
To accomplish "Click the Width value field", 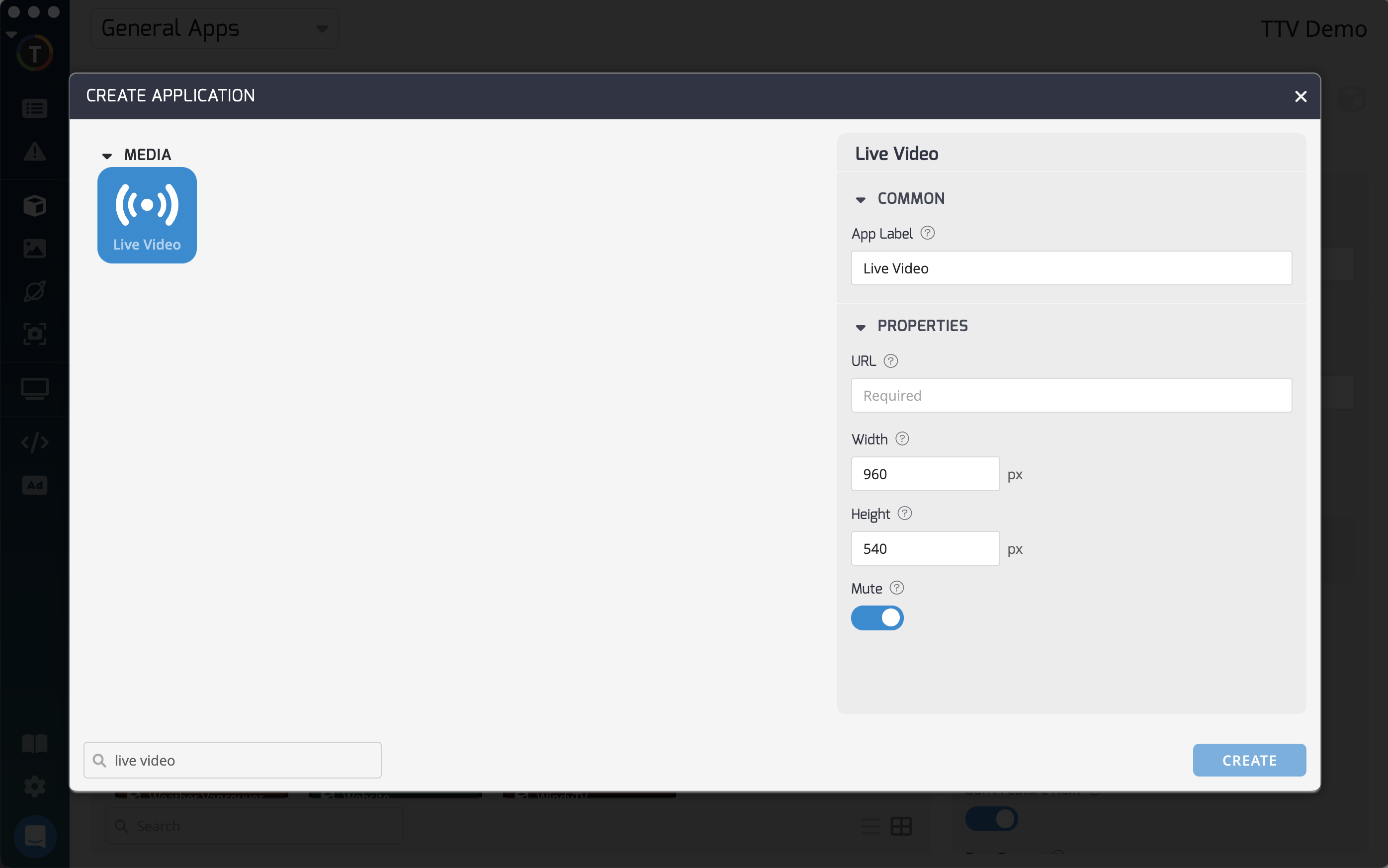I will pyautogui.click(x=925, y=474).
